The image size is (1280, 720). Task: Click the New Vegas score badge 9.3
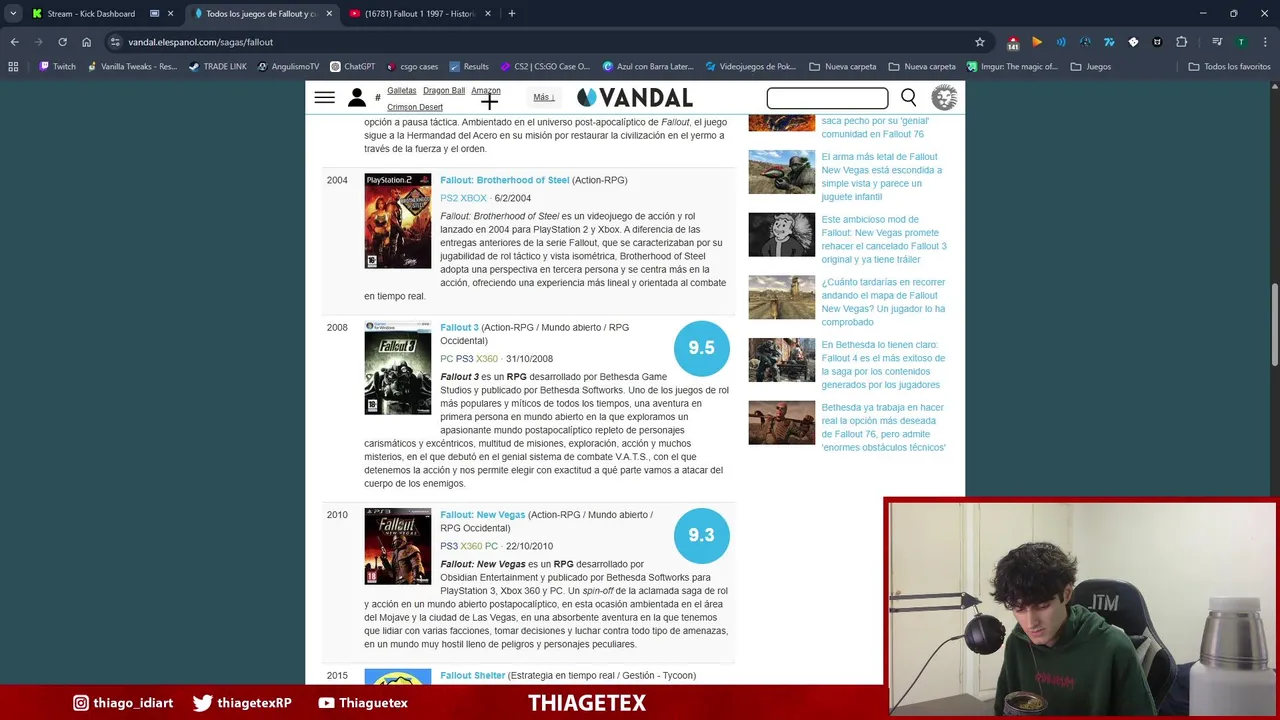point(701,535)
